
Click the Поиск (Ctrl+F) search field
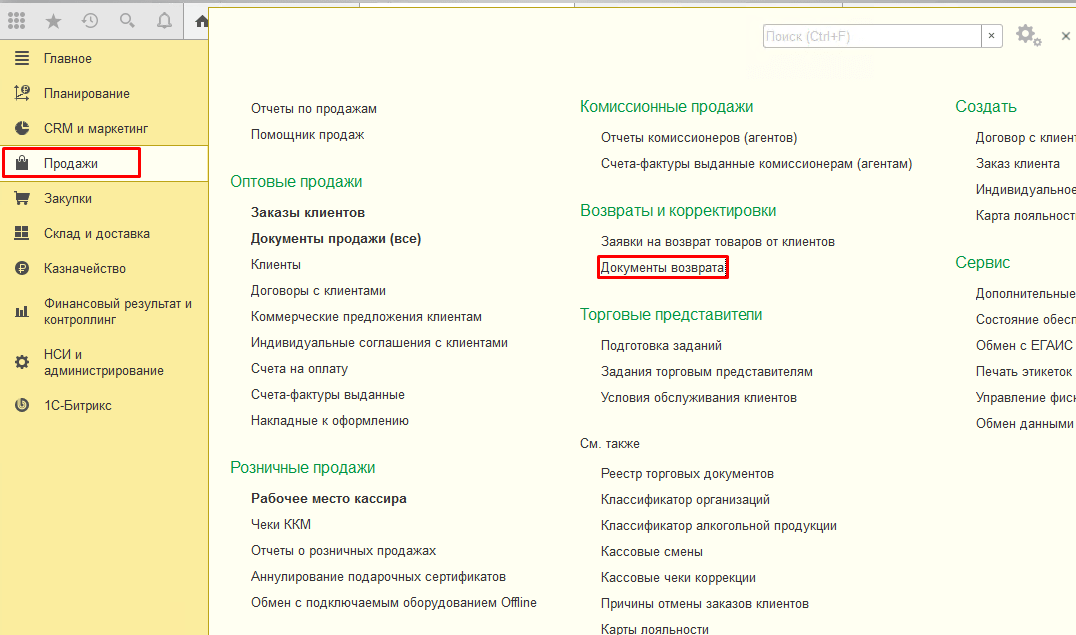pyautogui.click(x=872, y=36)
